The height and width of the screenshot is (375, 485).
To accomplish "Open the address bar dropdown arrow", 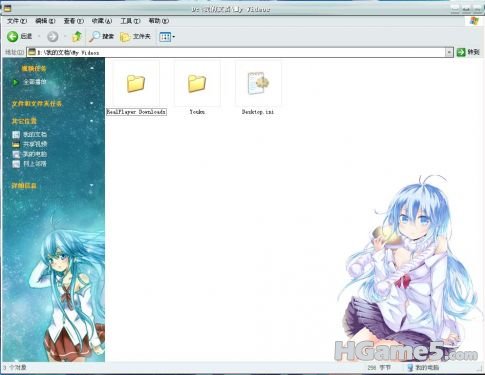I will click(449, 52).
